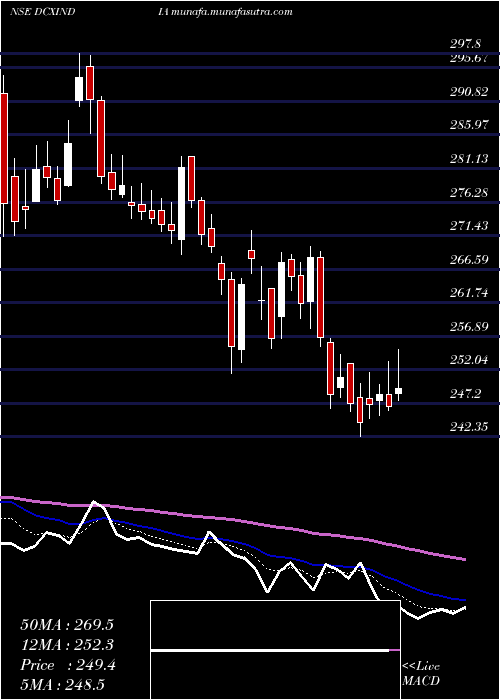Image resolution: width=500 pixels, height=700 pixels.
Task: Click the 261.74 price axis label
Action: [x=469, y=293]
